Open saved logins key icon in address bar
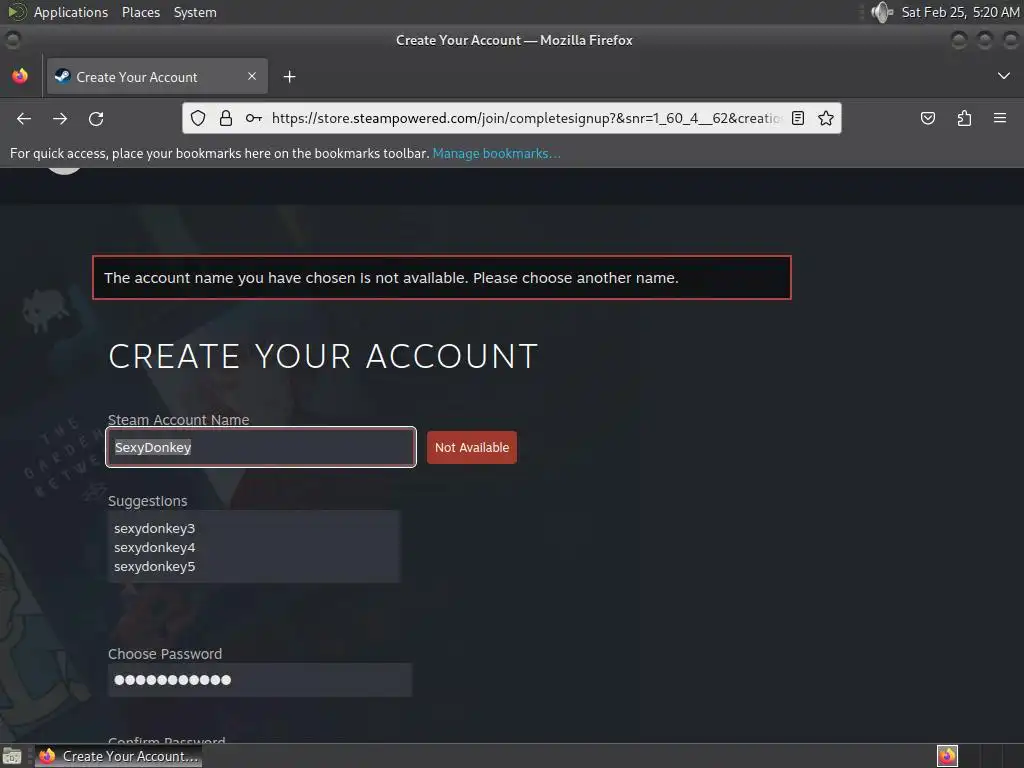Image resolution: width=1024 pixels, height=768 pixels. click(253, 118)
